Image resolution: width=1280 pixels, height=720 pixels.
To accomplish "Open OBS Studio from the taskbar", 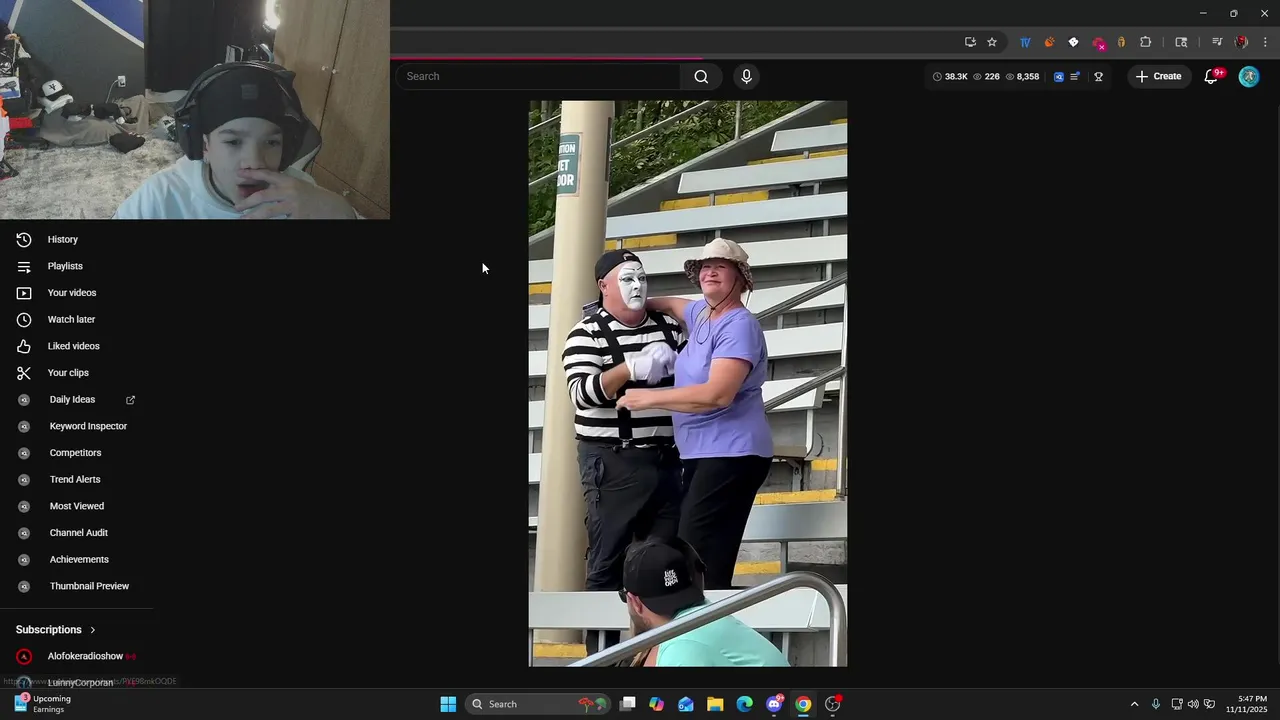I will [x=832, y=704].
